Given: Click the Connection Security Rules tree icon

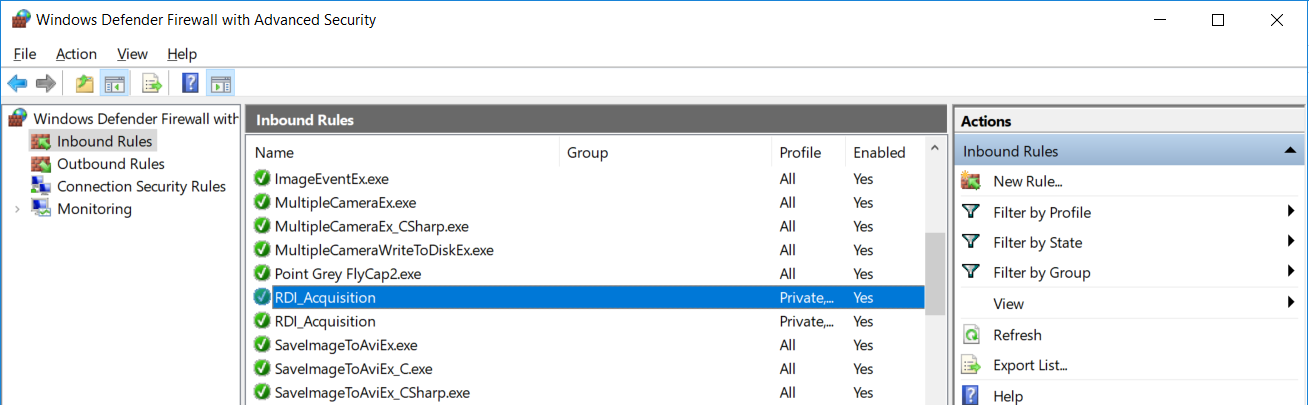Looking at the screenshot, I should click(41, 186).
